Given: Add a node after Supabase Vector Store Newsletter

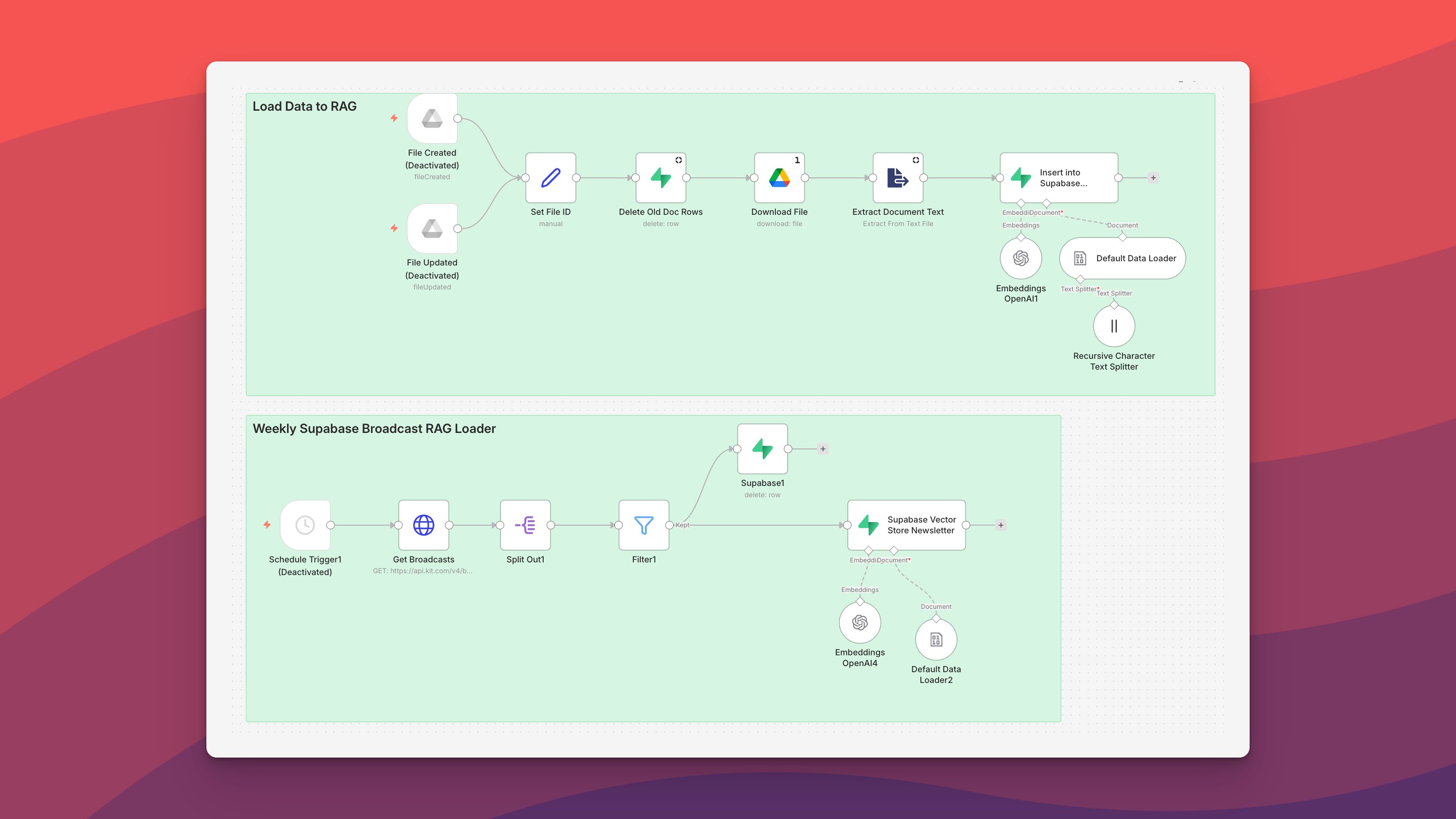Looking at the screenshot, I should click(x=1001, y=525).
